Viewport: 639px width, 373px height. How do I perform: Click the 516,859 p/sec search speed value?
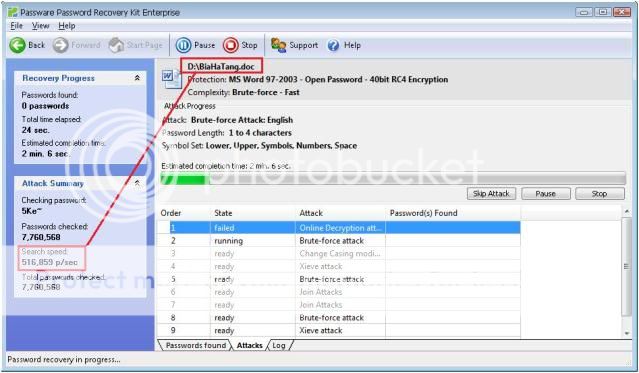pyautogui.click(x=49, y=262)
